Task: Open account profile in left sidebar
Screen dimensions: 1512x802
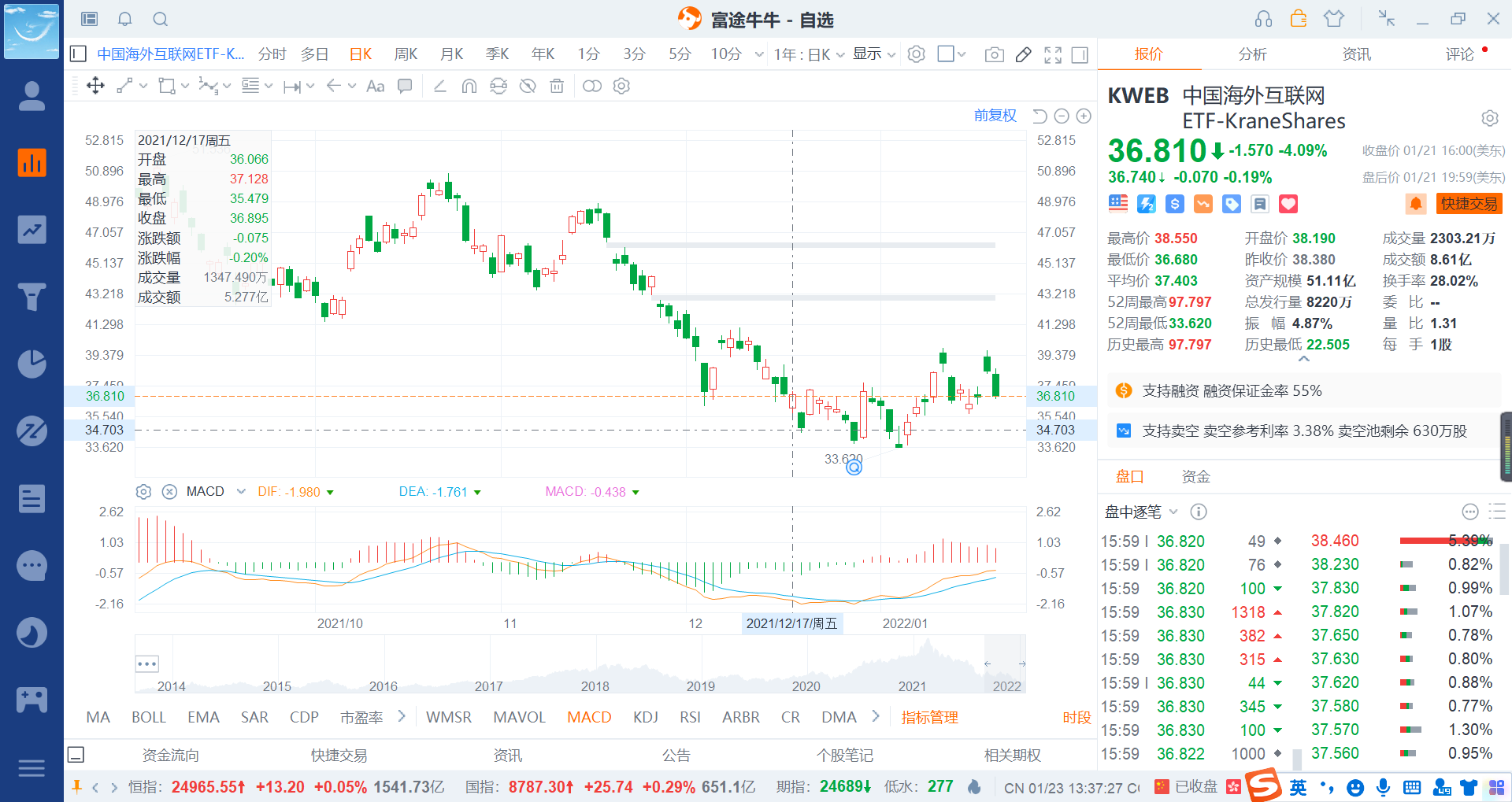Action: point(31,96)
